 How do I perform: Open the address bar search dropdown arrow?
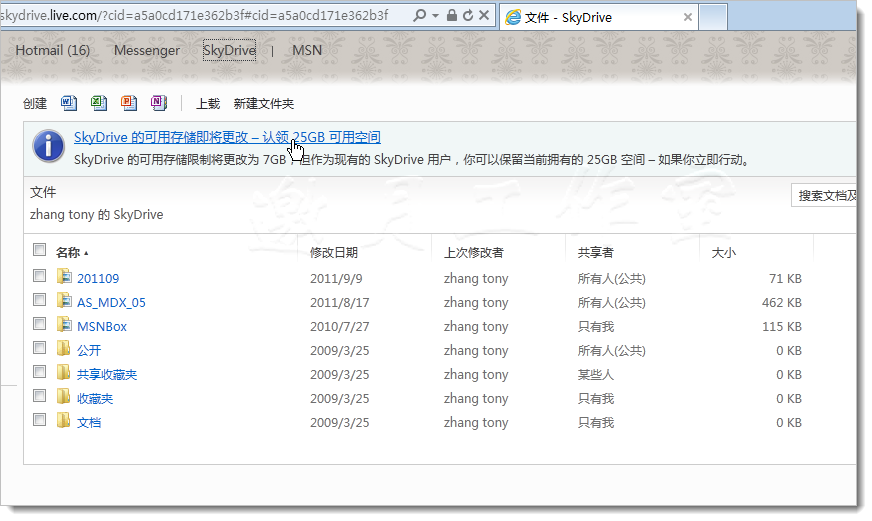(435, 16)
